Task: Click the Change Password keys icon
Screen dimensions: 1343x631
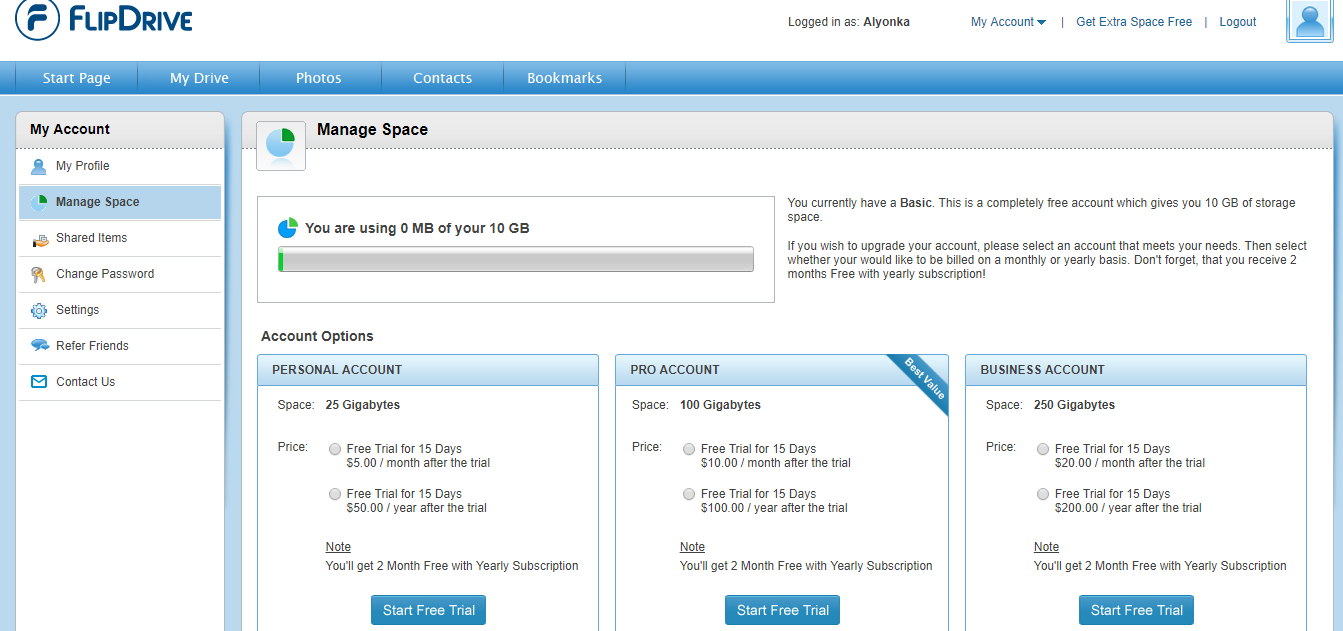Action: coord(39,274)
